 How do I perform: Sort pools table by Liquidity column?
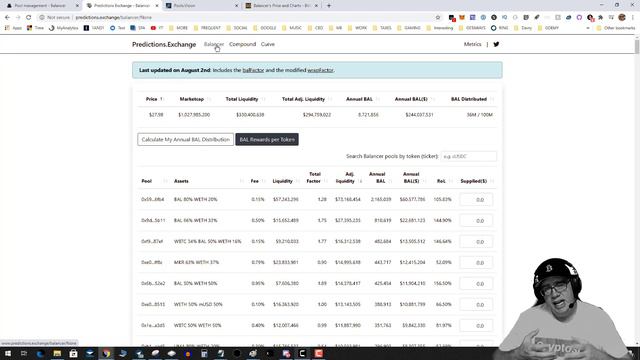coord(286,181)
